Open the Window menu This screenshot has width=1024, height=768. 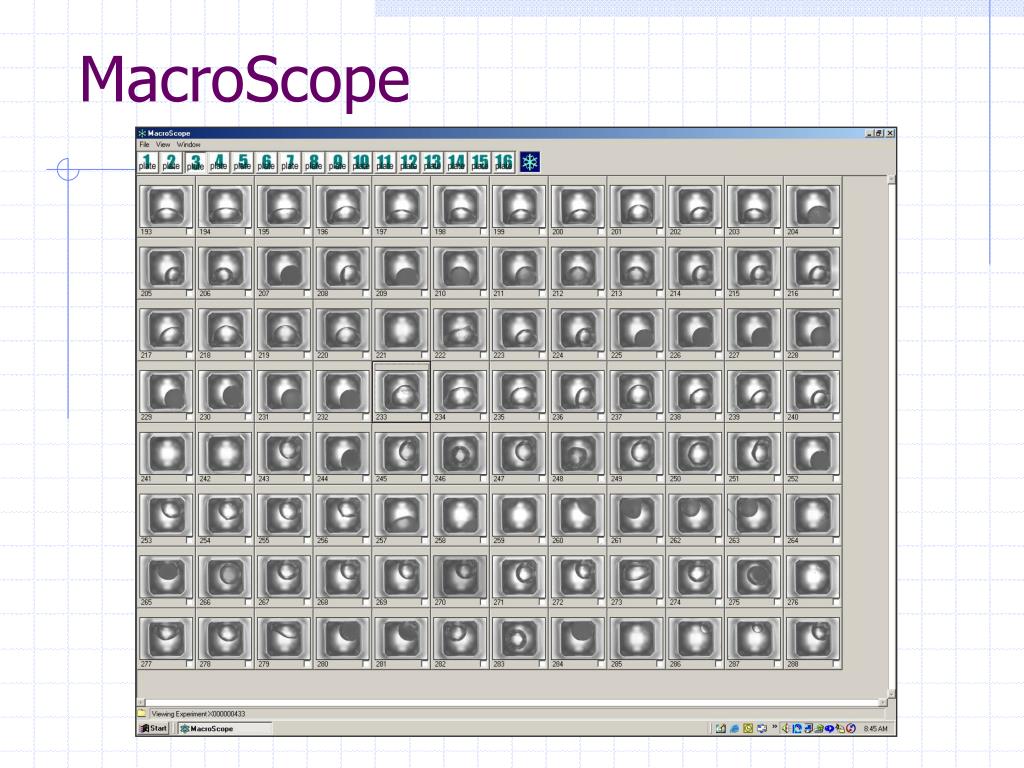click(x=189, y=144)
